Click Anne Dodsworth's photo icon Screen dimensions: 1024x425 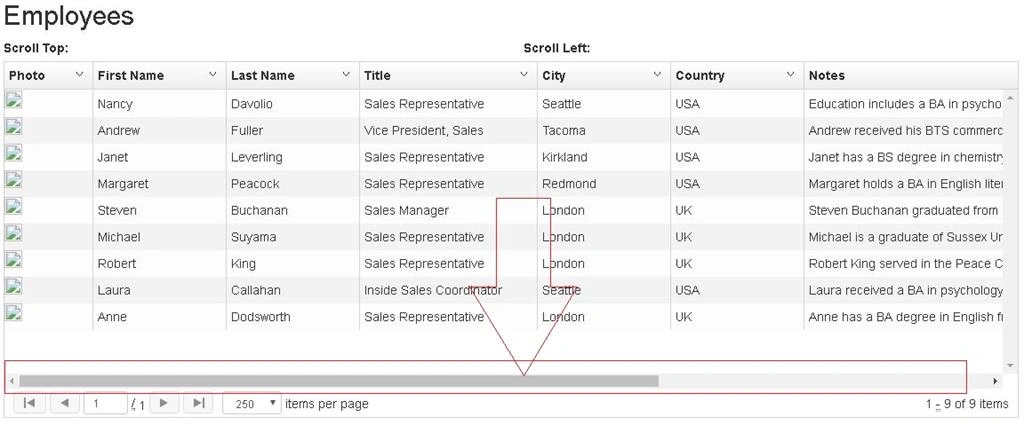pyautogui.click(x=14, y=313)
